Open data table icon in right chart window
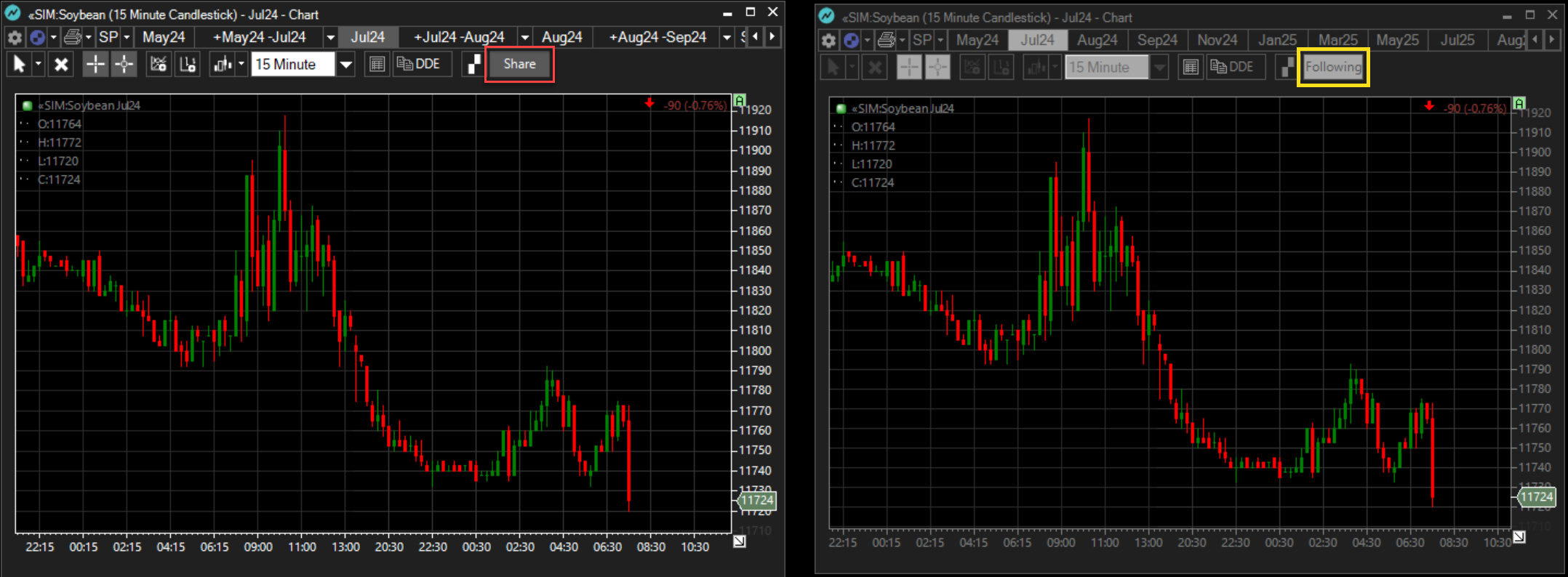The image size is (1568, 577). [x=1191, y=68]
